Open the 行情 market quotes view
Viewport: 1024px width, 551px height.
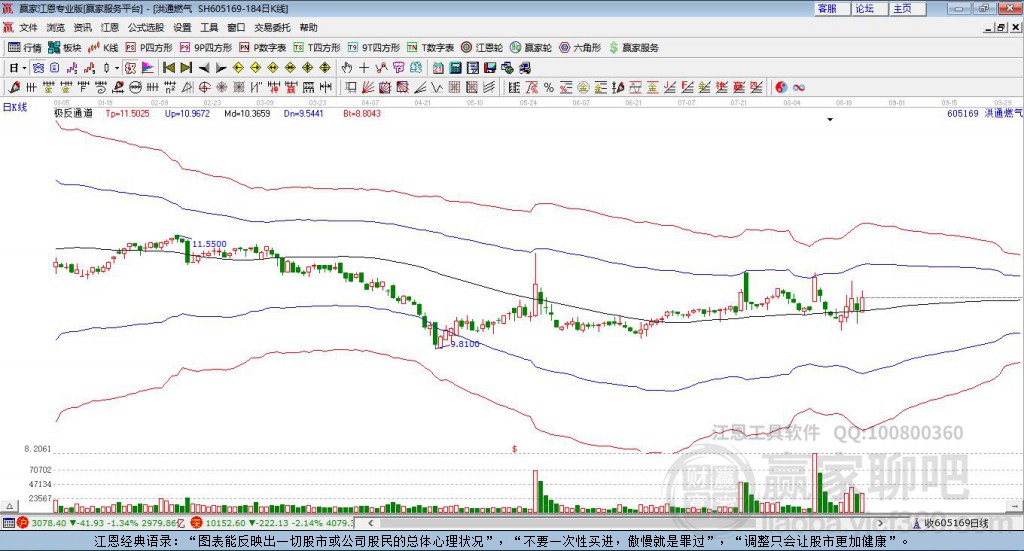coord(25,48)
